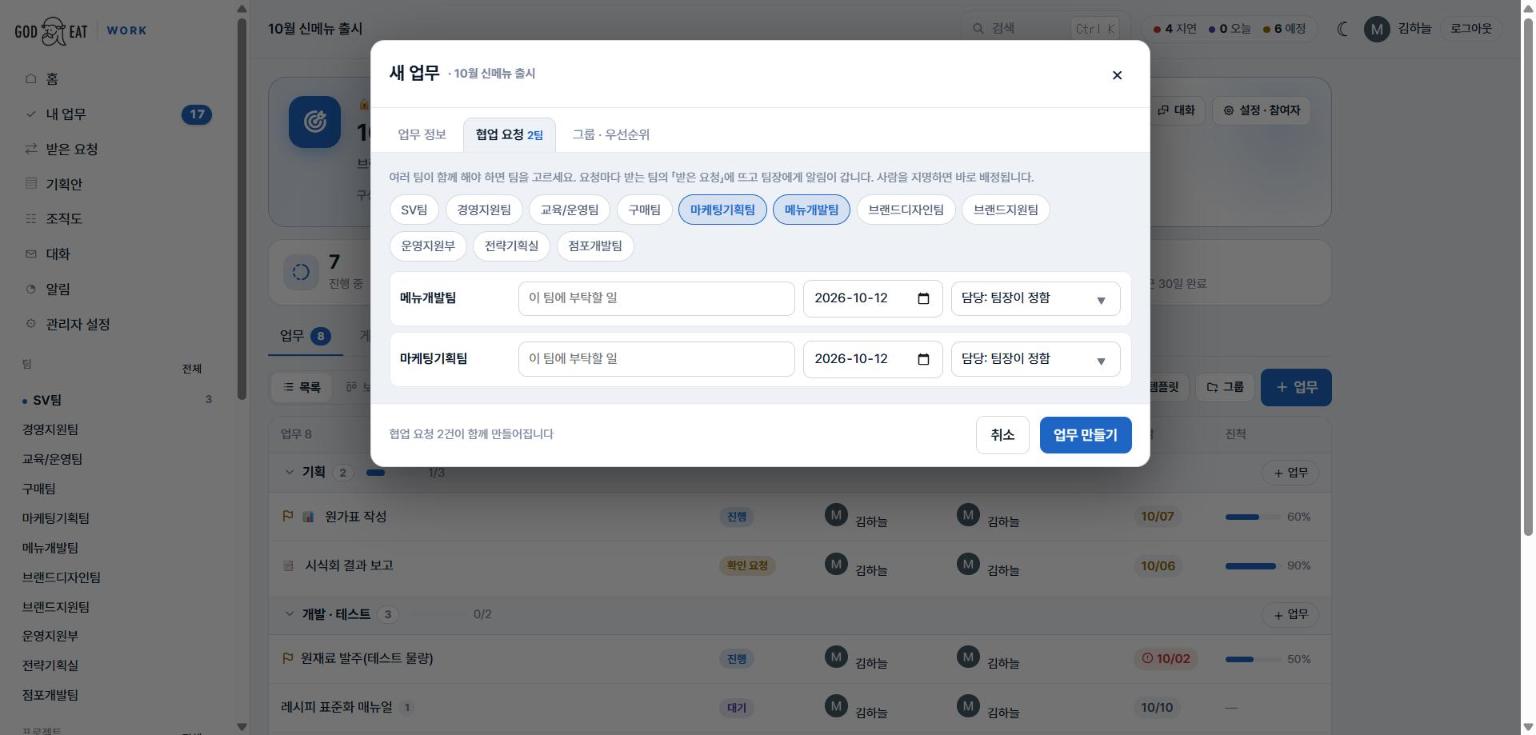This screenshot has height=735, width=1536.
Task: Open 기획안 in the sidebar
Action: (118, 184)
